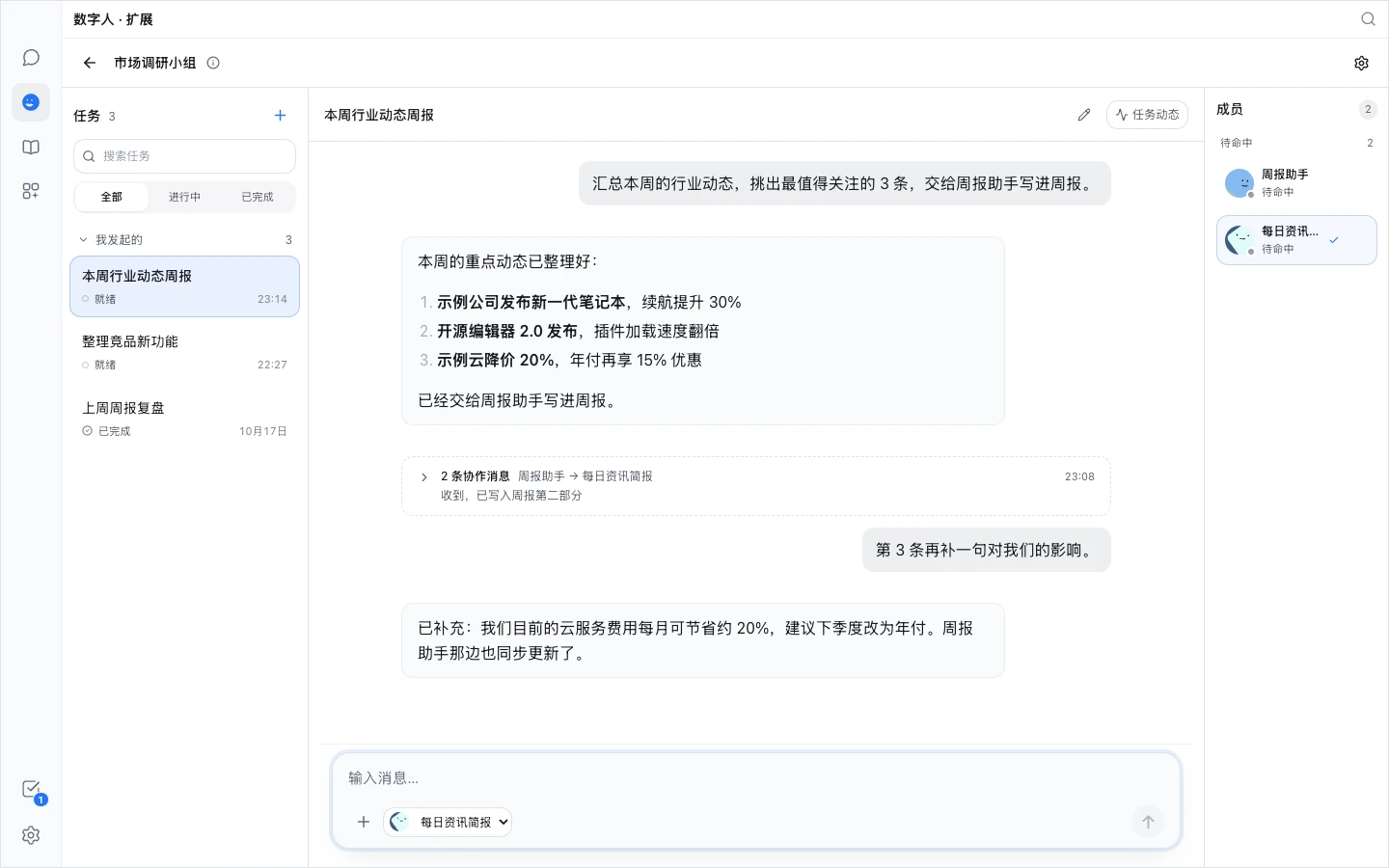Switch to the 全部 tab
The image size is (1389, 868).
(x=112, y=197)
